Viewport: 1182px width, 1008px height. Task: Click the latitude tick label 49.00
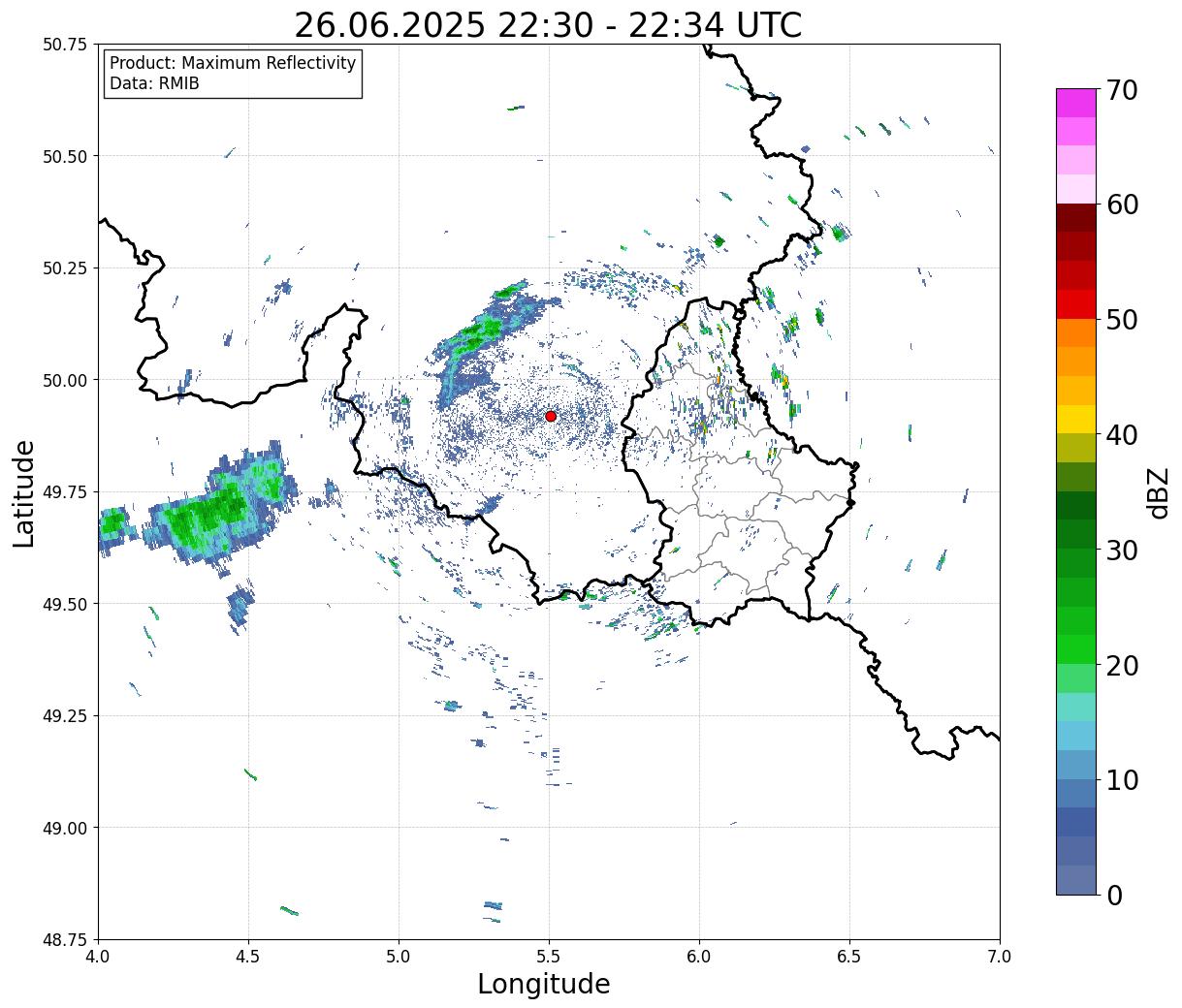pyautogui.click(x=64, y=828)
